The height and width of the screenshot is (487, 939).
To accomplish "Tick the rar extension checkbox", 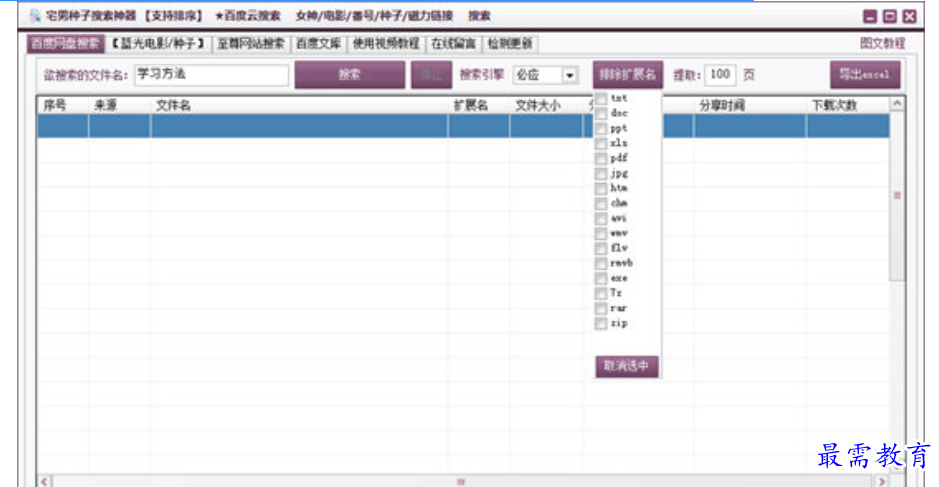I will tap(601, 308).
